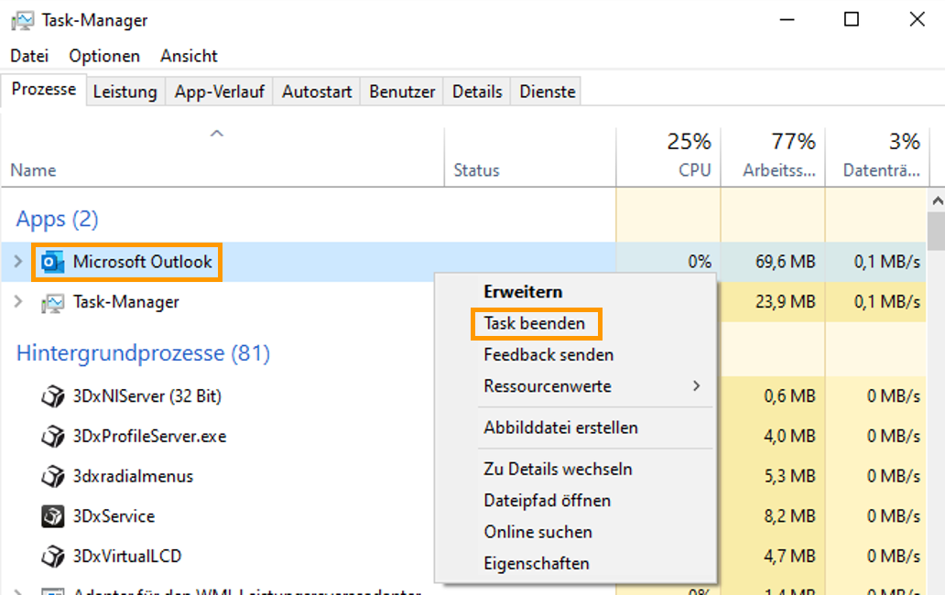The width and height of the screenshot is (945, 595).
Task: Switch to the Benutzer tab
Action: (x=402, y=92)
